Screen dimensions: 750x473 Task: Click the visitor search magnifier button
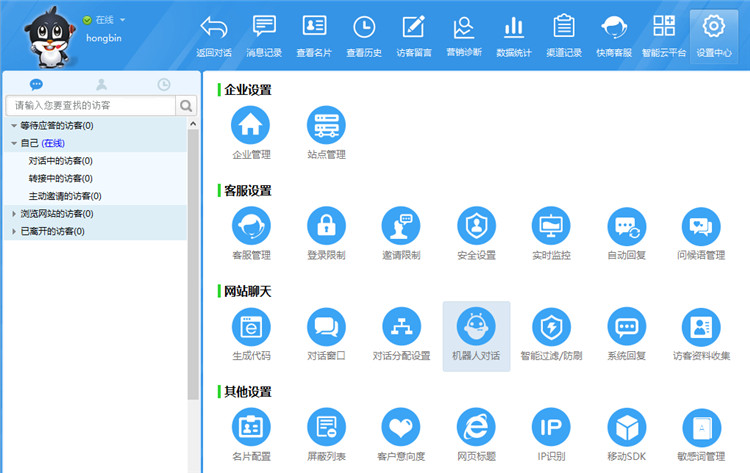tap(187, 105)
